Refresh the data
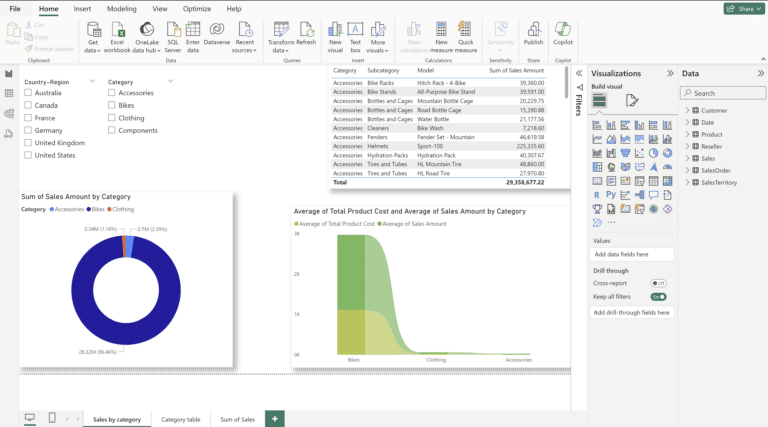 307,33
